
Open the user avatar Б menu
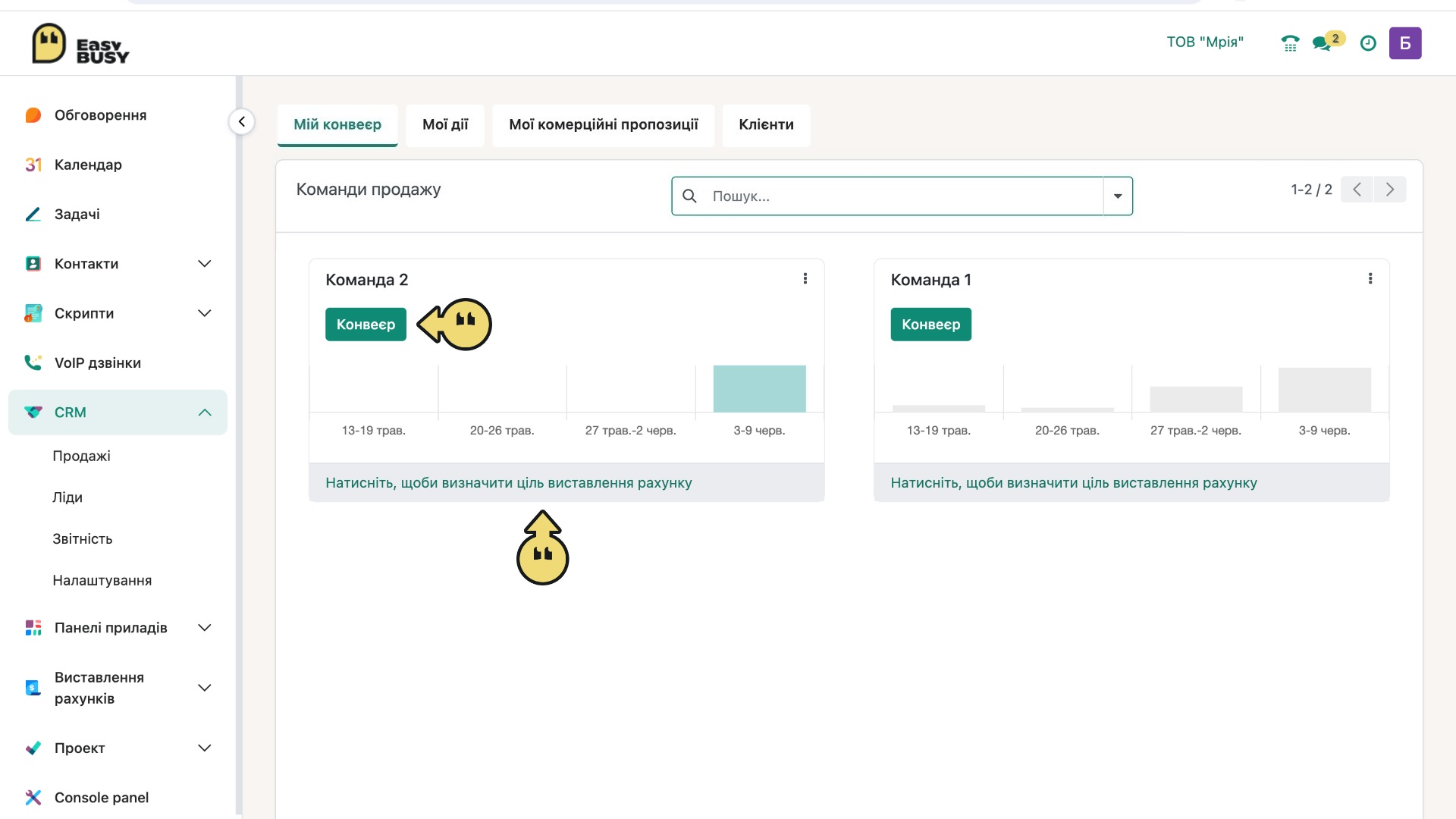click(1405, 43)
